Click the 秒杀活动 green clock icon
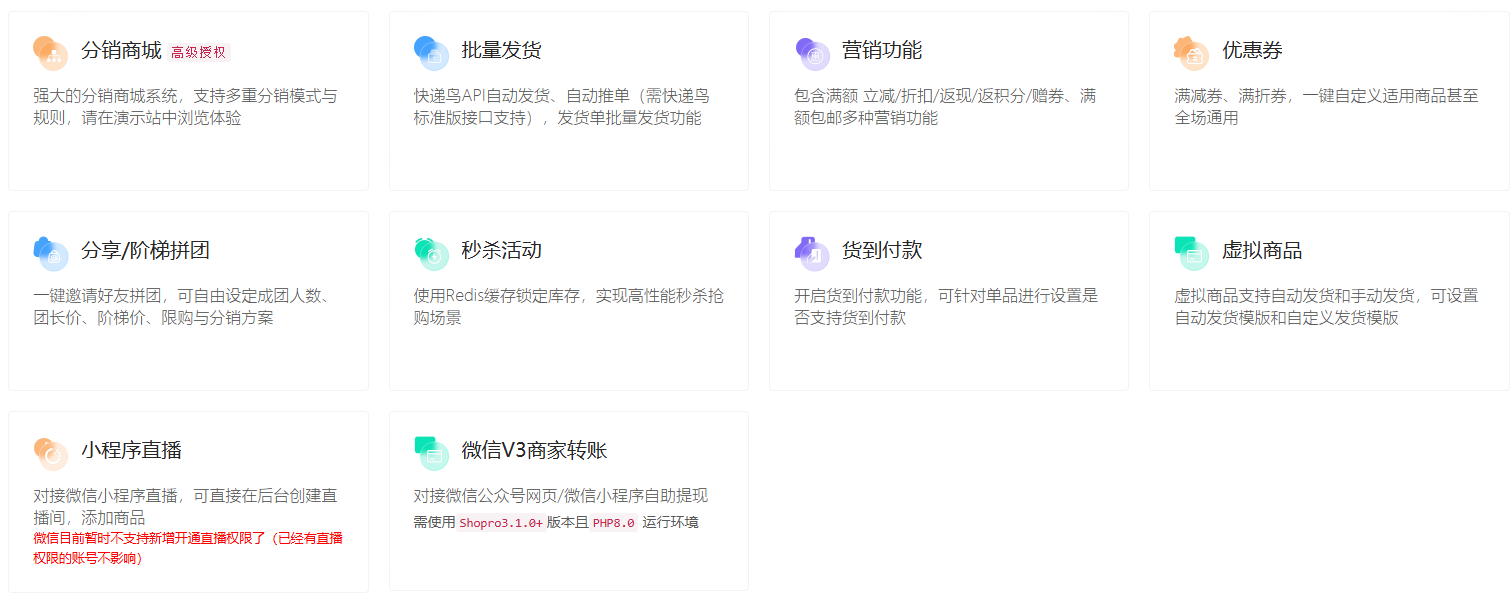This screenshot has height=609, width=1512. [430, 252]
